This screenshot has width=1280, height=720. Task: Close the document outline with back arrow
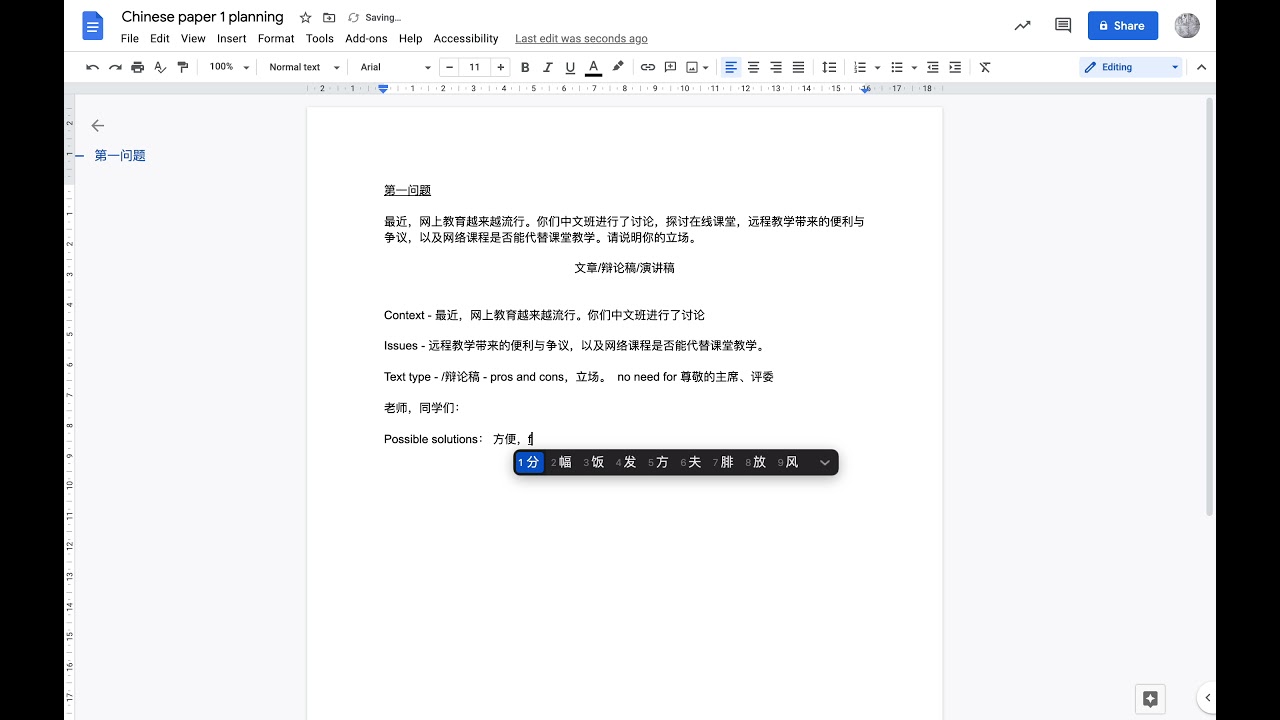click(x=97, y=125)
